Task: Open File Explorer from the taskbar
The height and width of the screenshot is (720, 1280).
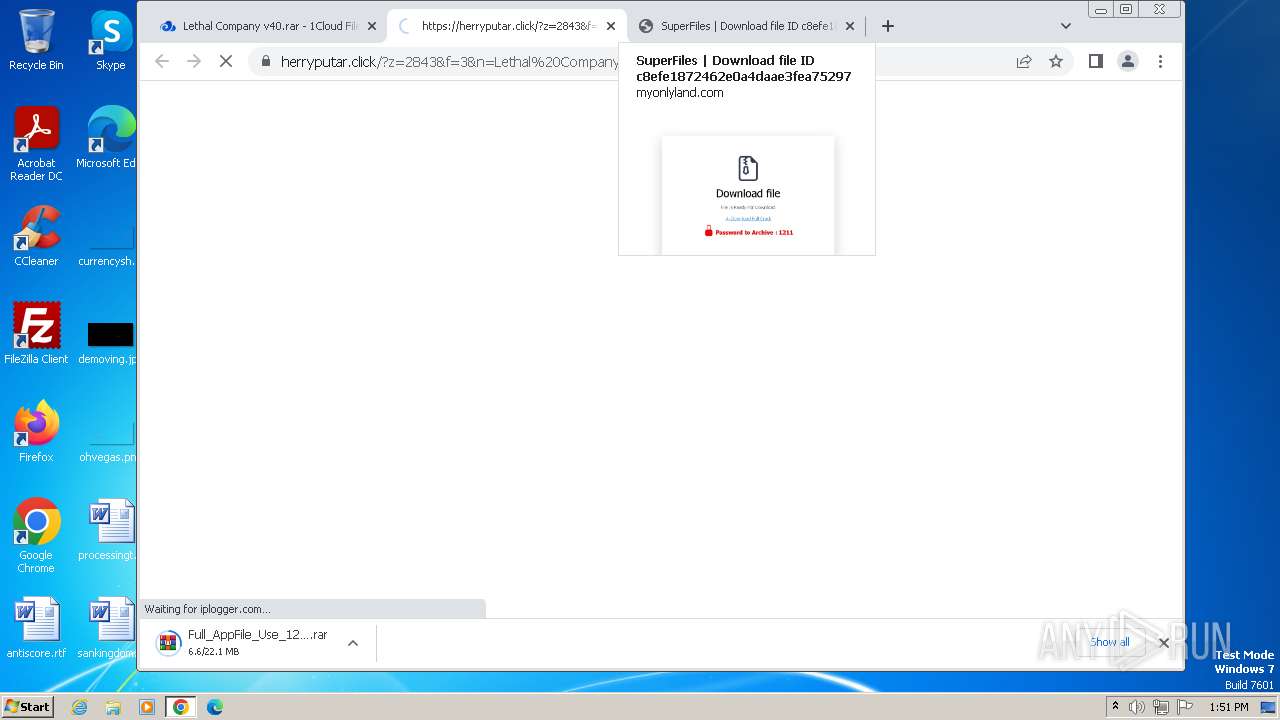Action: pyautogui.click(x=113, y=706)
